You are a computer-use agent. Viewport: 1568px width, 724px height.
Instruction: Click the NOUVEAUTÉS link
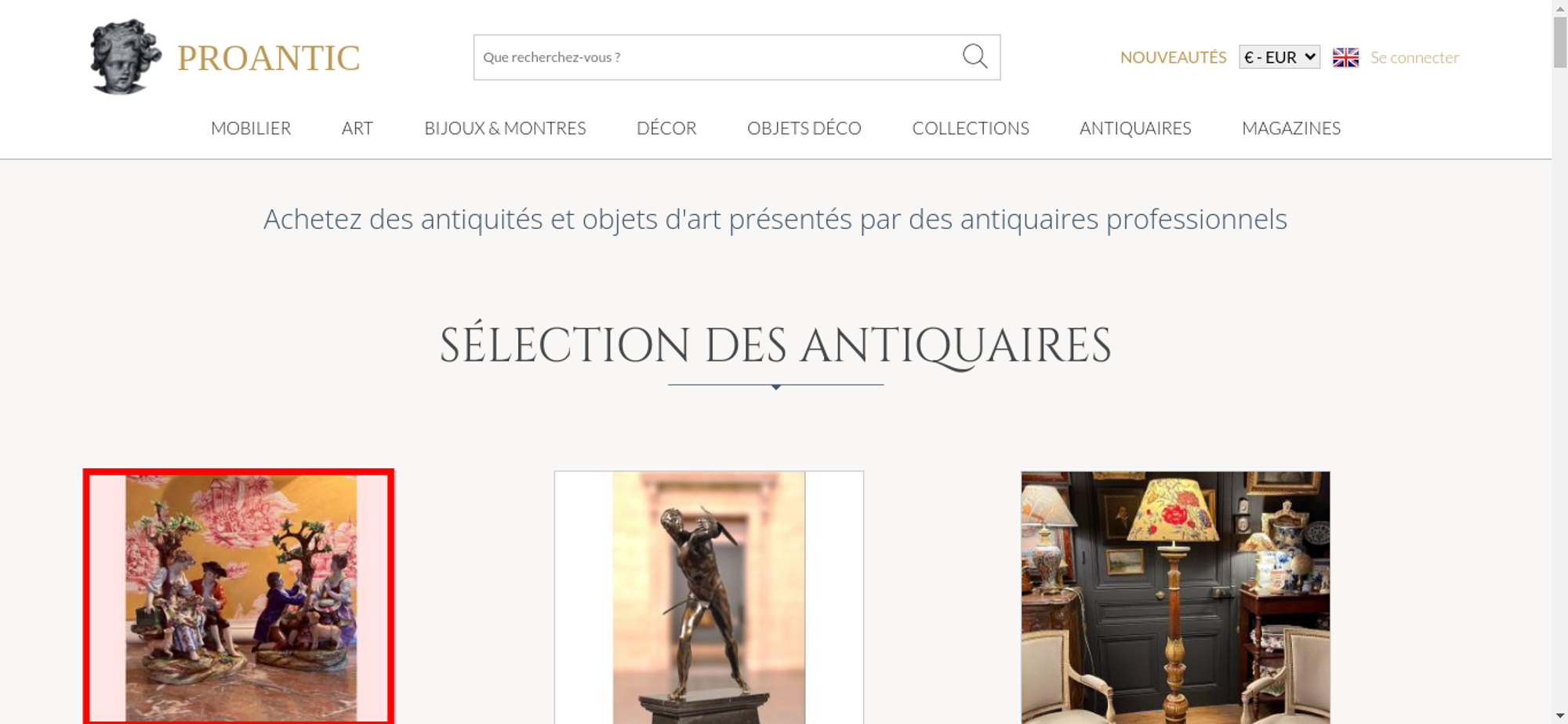pos(1173,57)
